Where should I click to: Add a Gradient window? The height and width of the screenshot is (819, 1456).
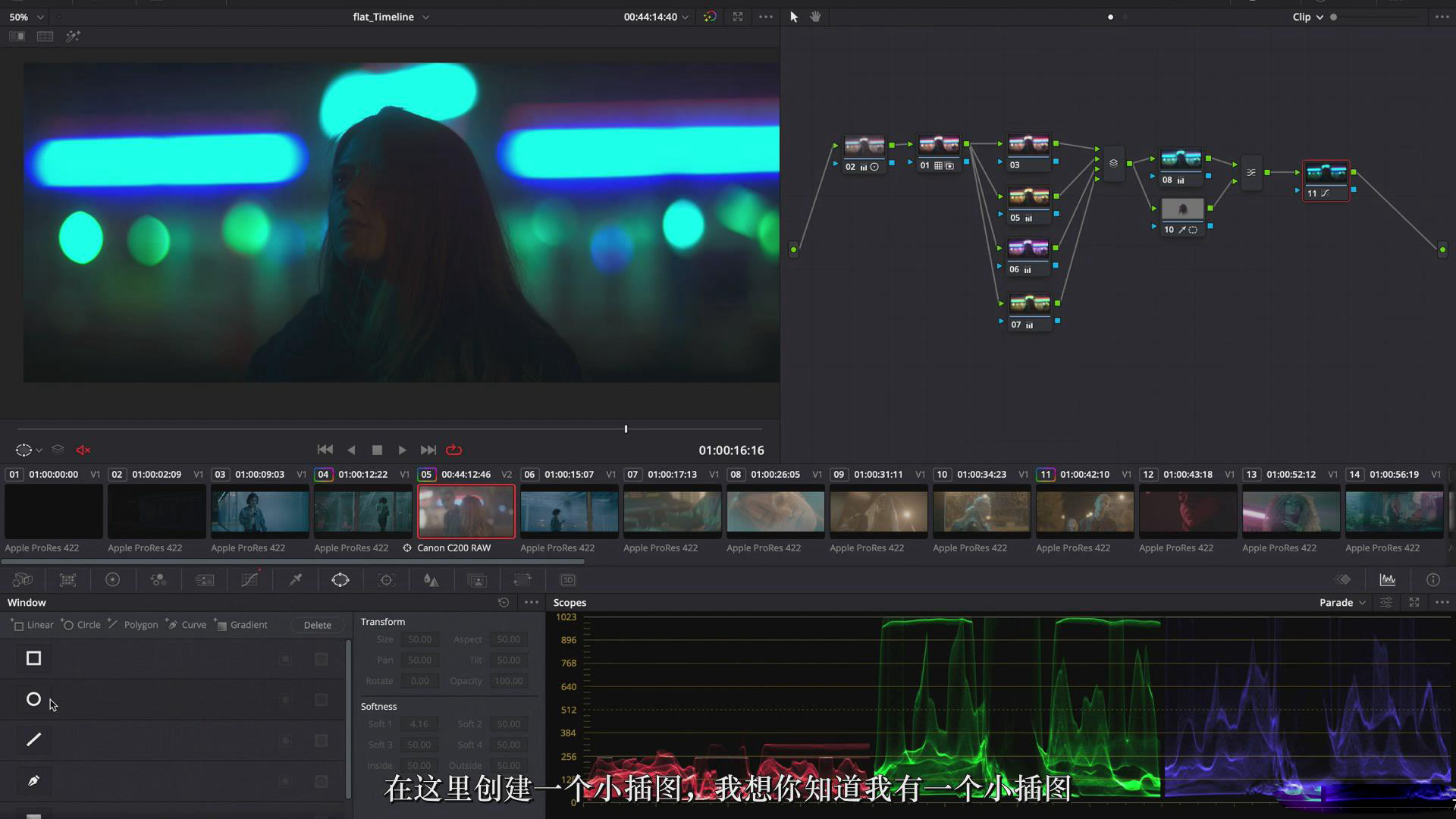[x=241, y=625]
